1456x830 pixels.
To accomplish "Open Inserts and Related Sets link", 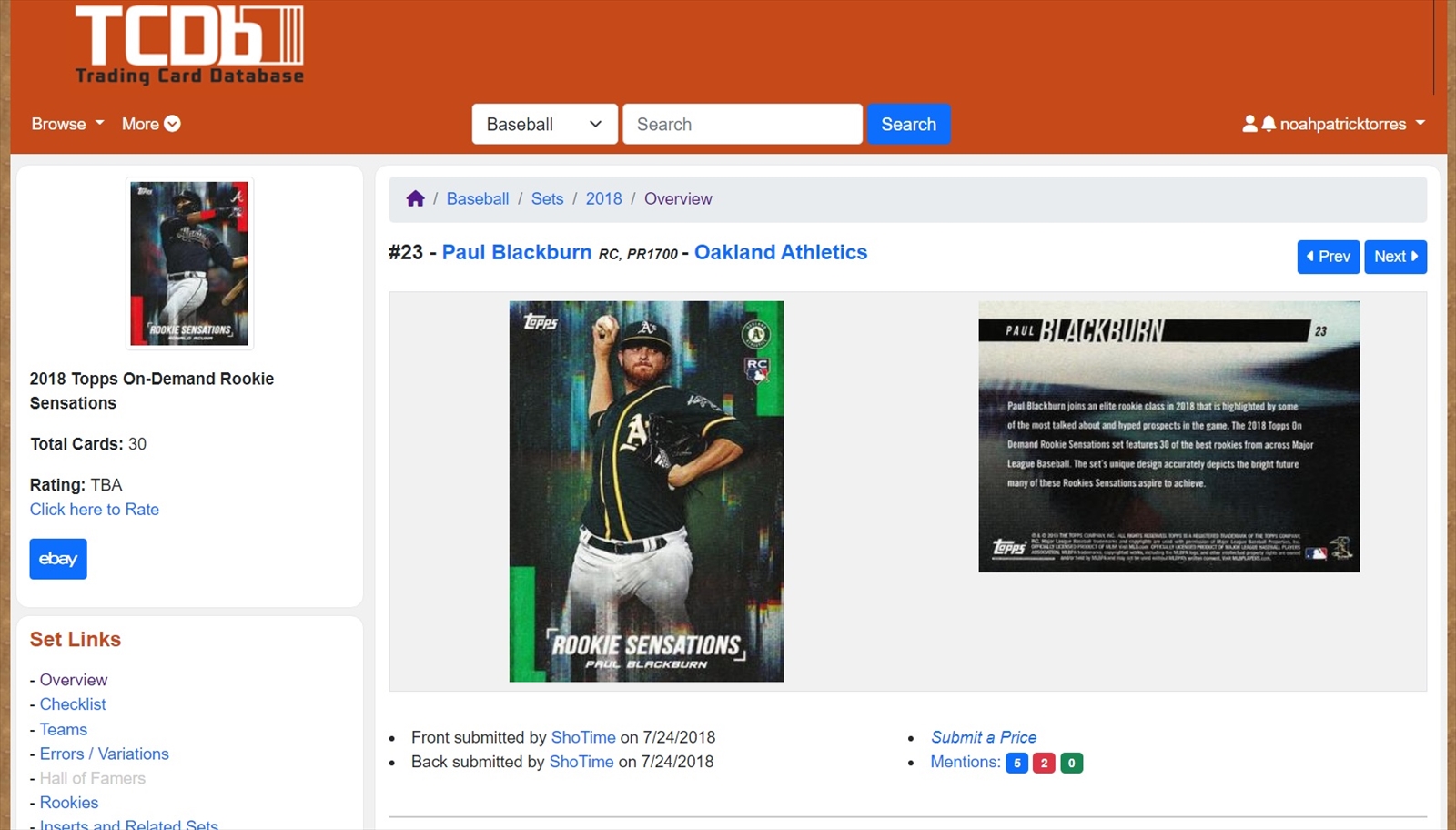I will [x=128, y=825].
